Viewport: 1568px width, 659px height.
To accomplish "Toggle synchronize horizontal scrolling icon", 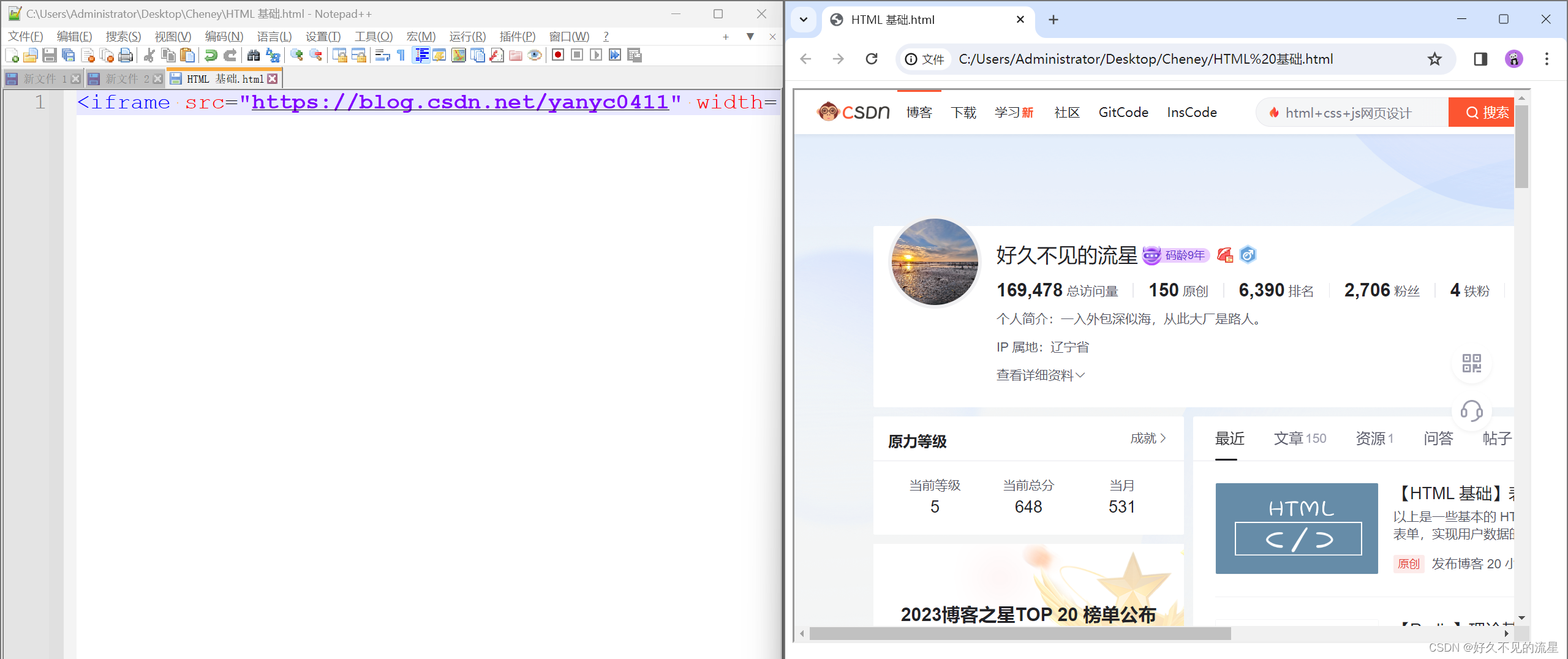I will coord(358,56).
